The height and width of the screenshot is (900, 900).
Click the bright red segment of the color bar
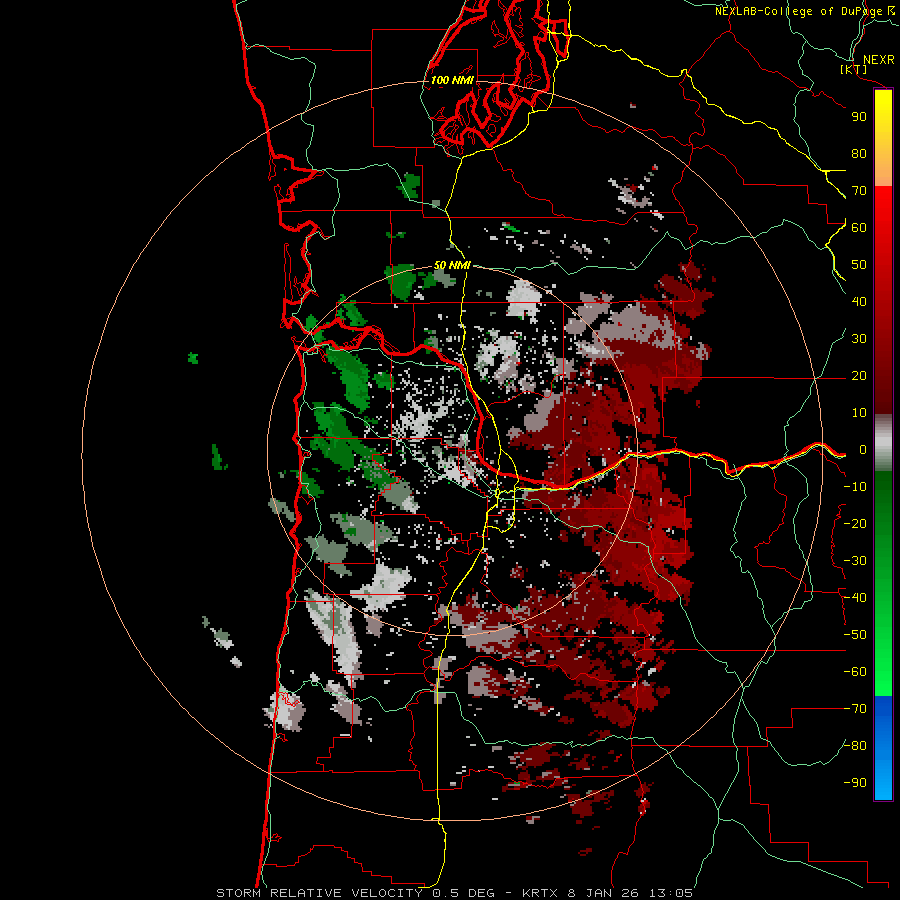tap(883, 208)
